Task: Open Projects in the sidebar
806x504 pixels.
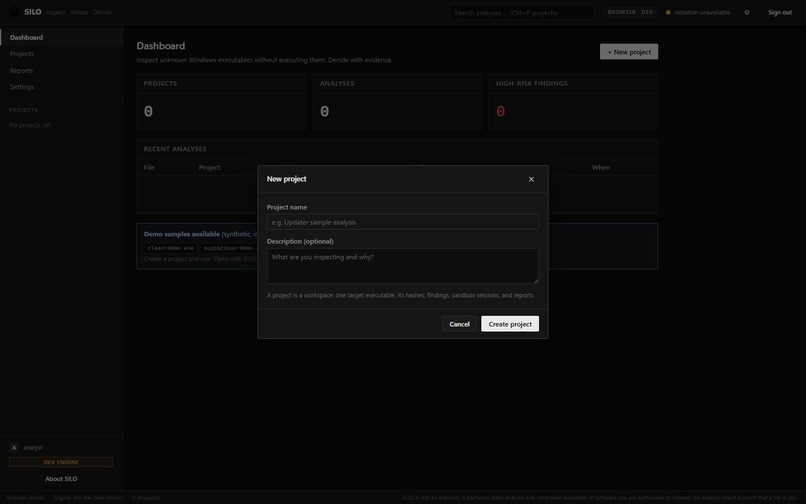Action: tap(62, 53)
